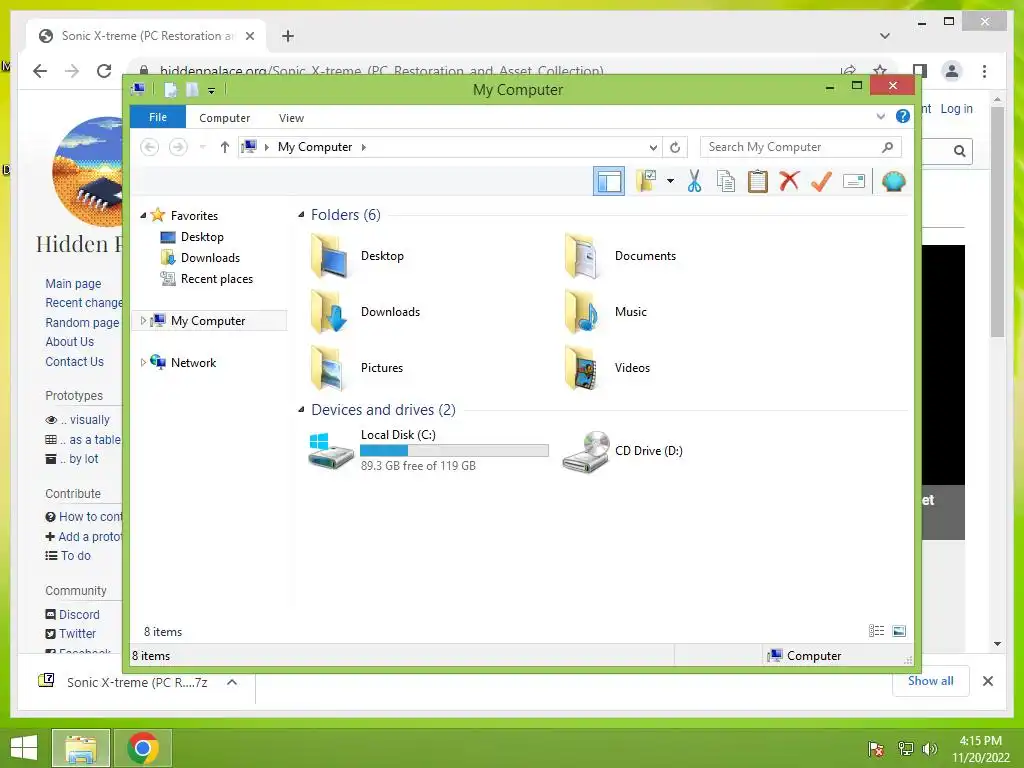This screenshot has width=1024, height=768.
Task: Select the Documents folder icon
Action: 583,256
